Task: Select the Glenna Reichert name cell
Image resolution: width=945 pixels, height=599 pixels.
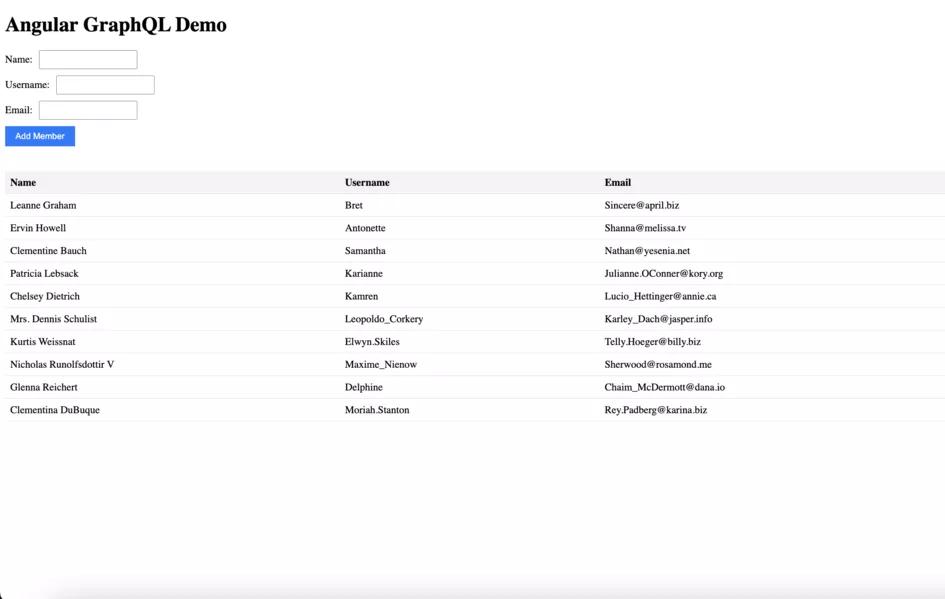Action: pyautogui.click(x=43, y=387)
